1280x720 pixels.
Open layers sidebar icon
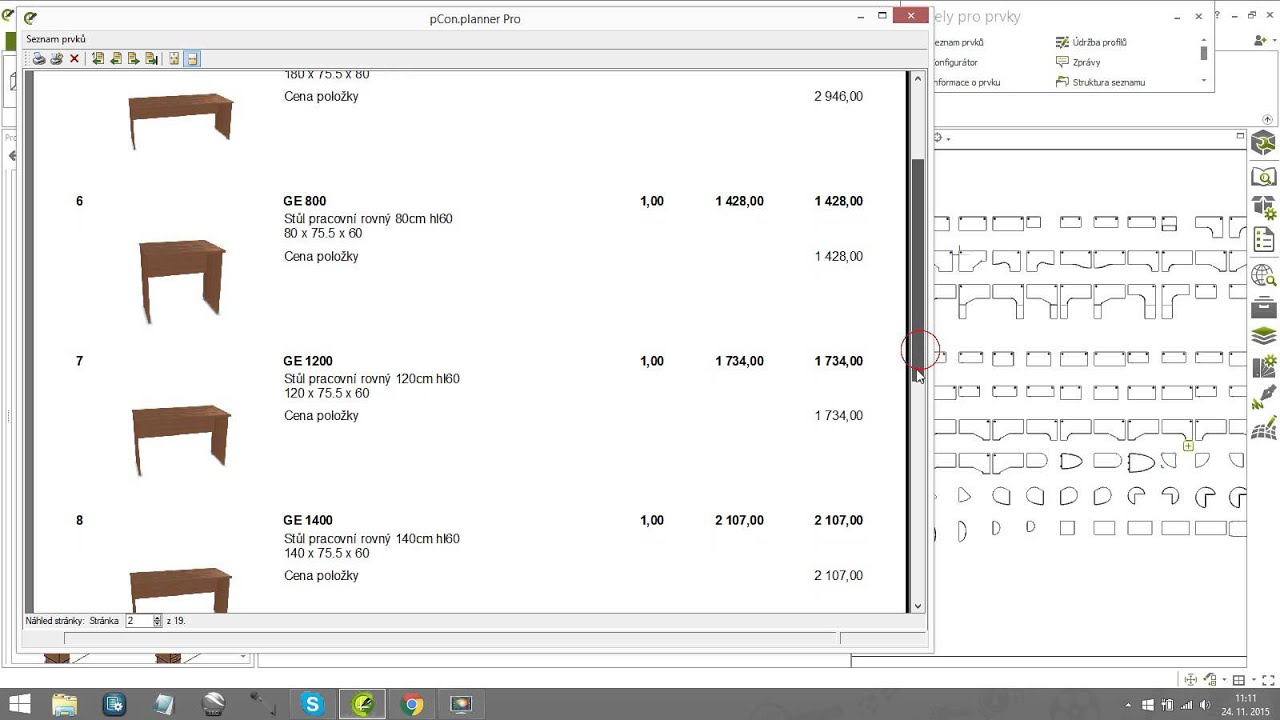[1264, 336]
